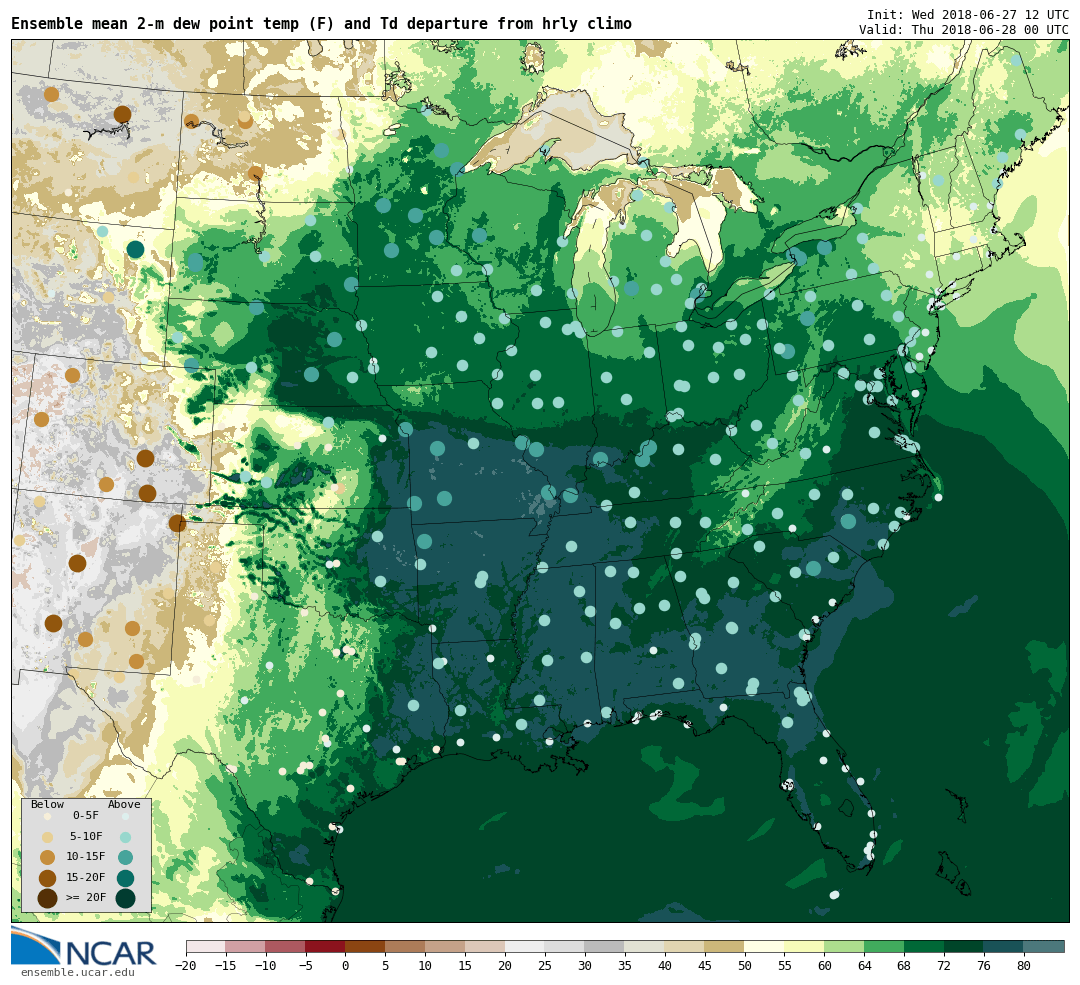Image resolution: width=1080 pixels, height=985 pixels.
Task: Select the 15 to 20 color bar segment
Action: pyautogui.click(x=485, y=947)
